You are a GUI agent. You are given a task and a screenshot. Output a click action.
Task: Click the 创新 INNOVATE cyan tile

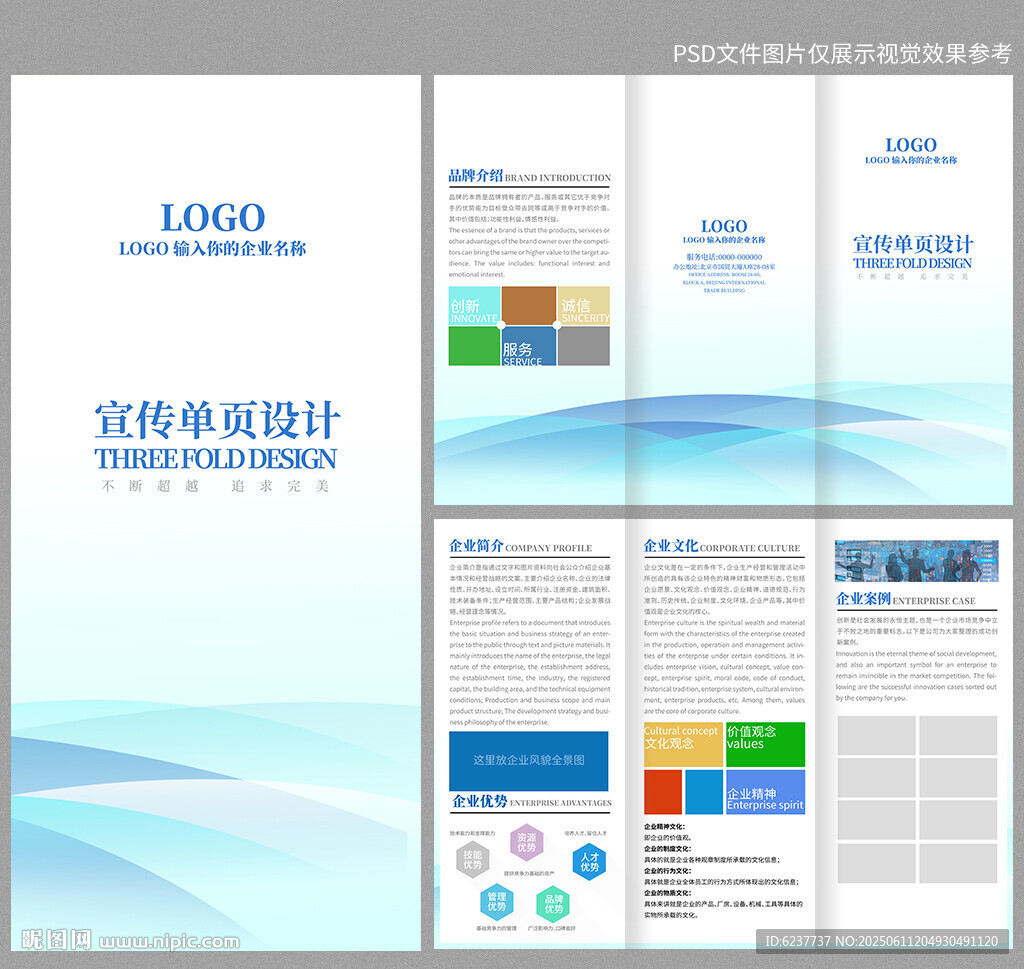pyautogui.click(x=474, y=306)
